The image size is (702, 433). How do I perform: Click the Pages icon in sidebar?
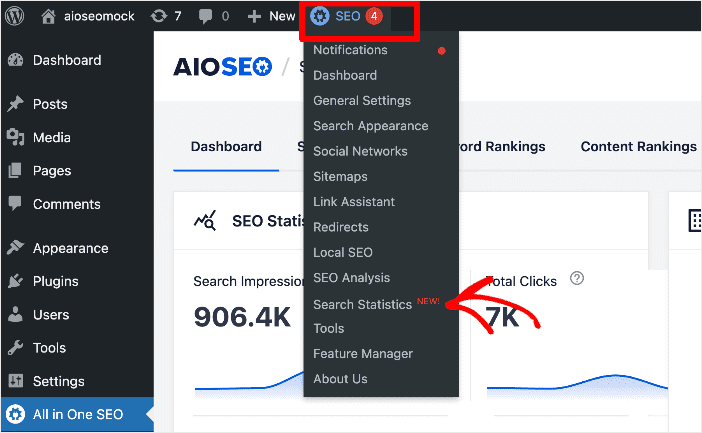[x=15, y=170]
